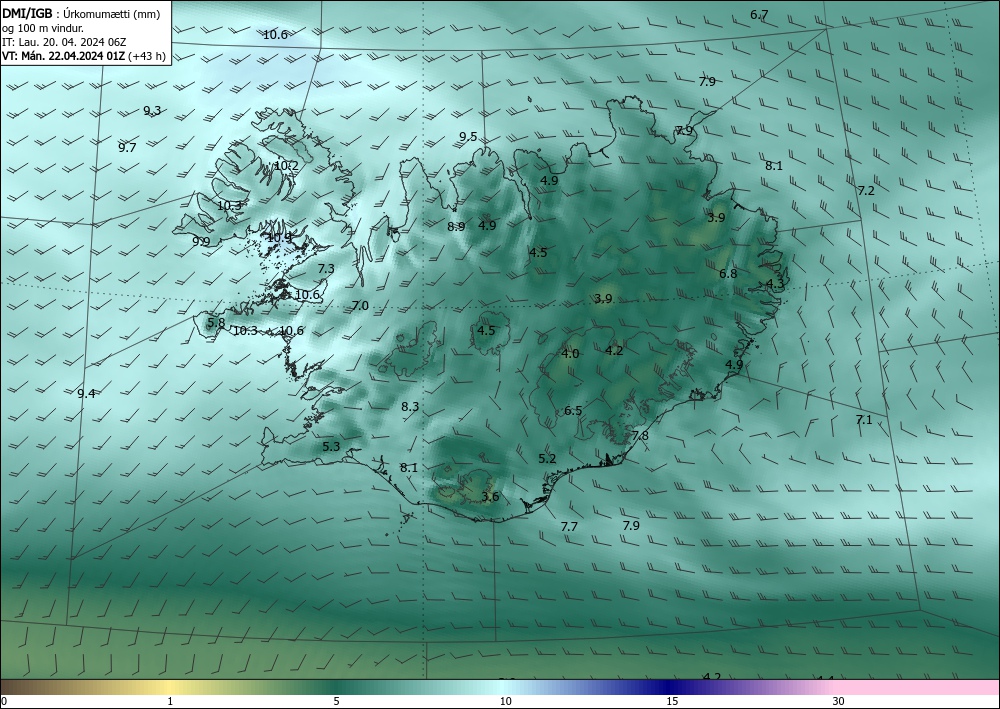Click the '10' label on the color scale
The image size is (1000, 709).
click(506, 701)
